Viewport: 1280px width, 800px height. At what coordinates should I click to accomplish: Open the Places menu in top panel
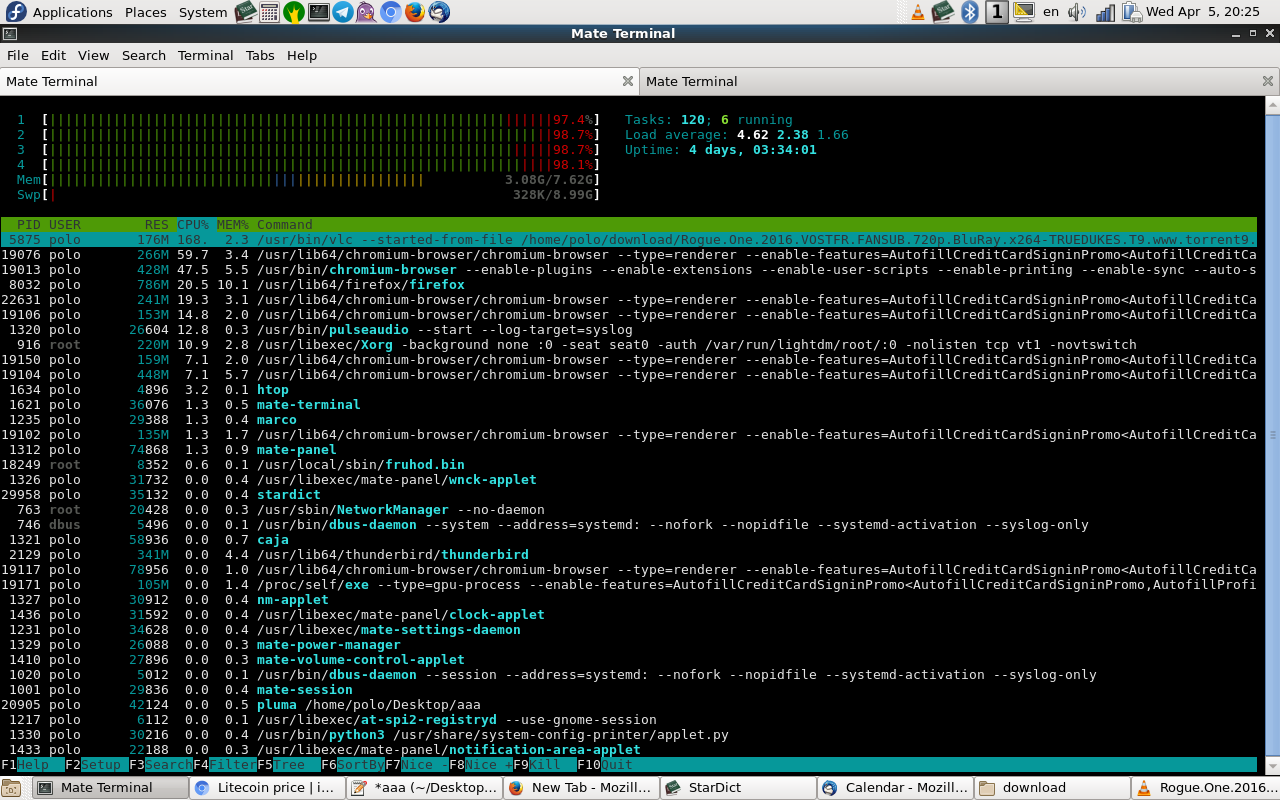click(146, 12)
